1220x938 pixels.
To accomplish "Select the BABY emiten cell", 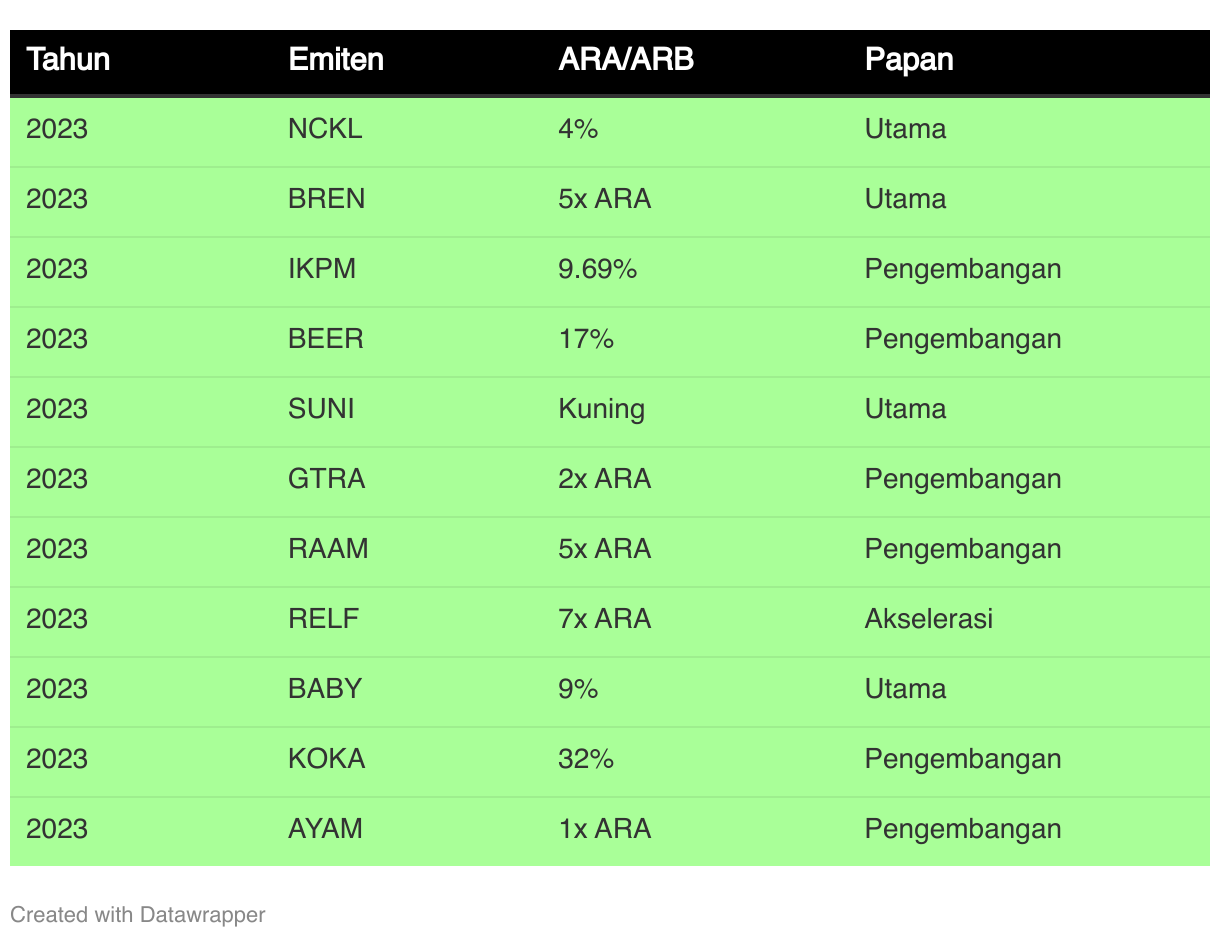I will tap(325, 689).
